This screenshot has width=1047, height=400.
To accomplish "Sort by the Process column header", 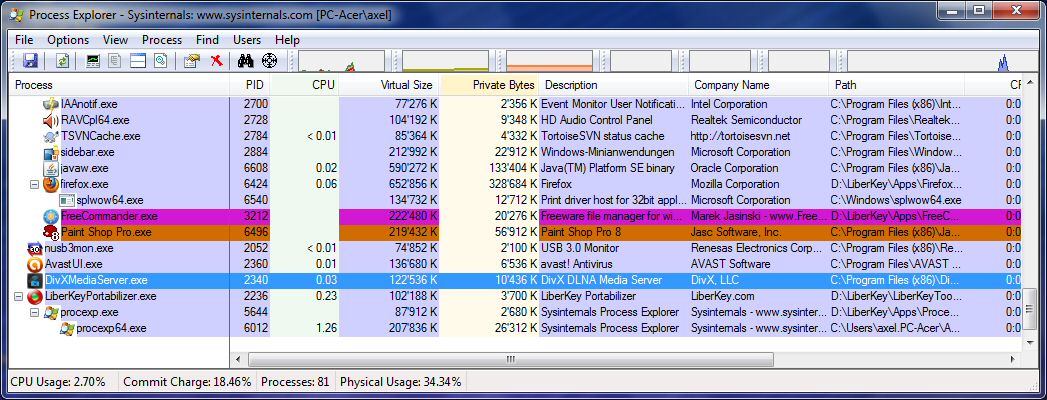I will point(119,85).
